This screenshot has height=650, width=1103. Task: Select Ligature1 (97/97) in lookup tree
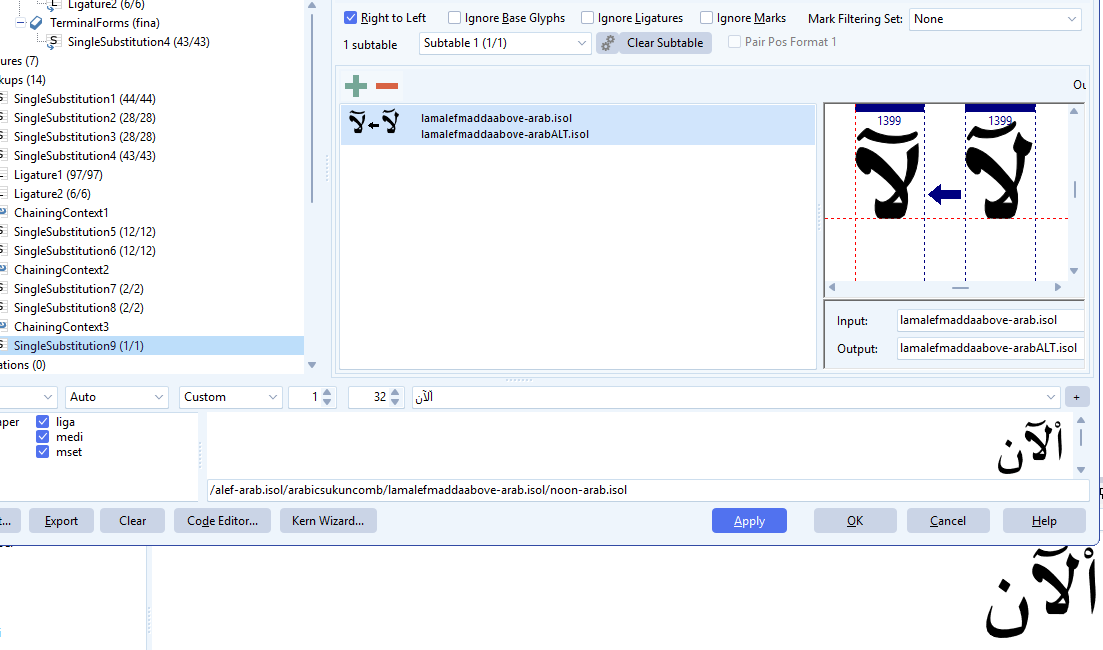coord(58,175)
